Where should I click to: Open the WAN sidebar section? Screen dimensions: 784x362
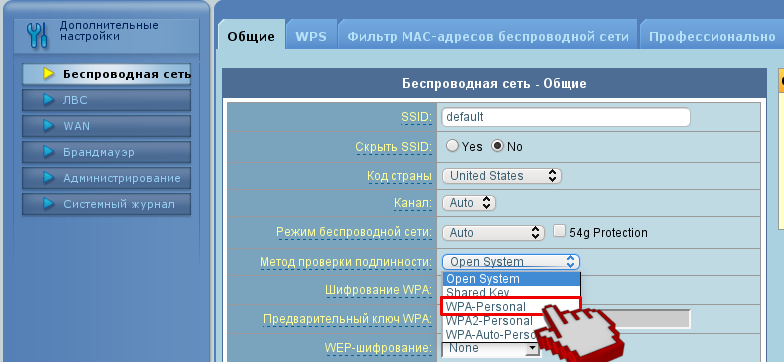[106, 126]
